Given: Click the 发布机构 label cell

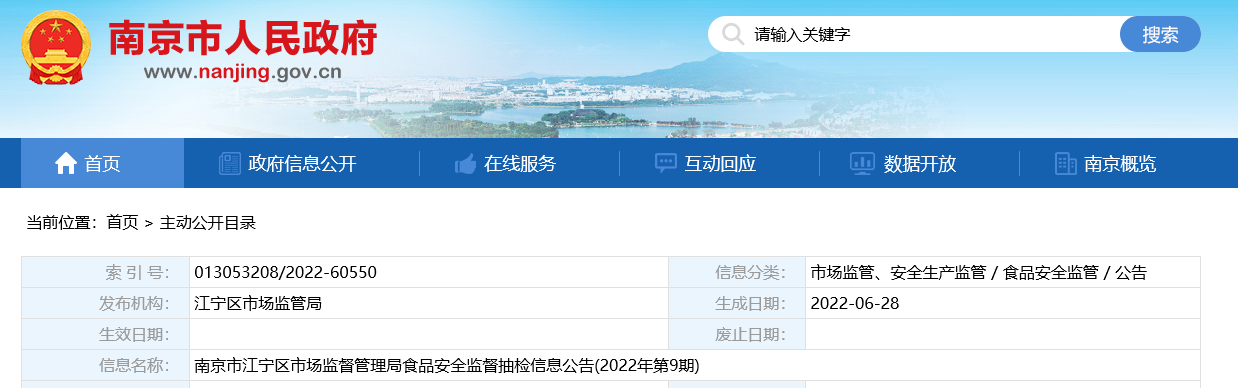Looking at the screenshot, I should coord(105,303).
